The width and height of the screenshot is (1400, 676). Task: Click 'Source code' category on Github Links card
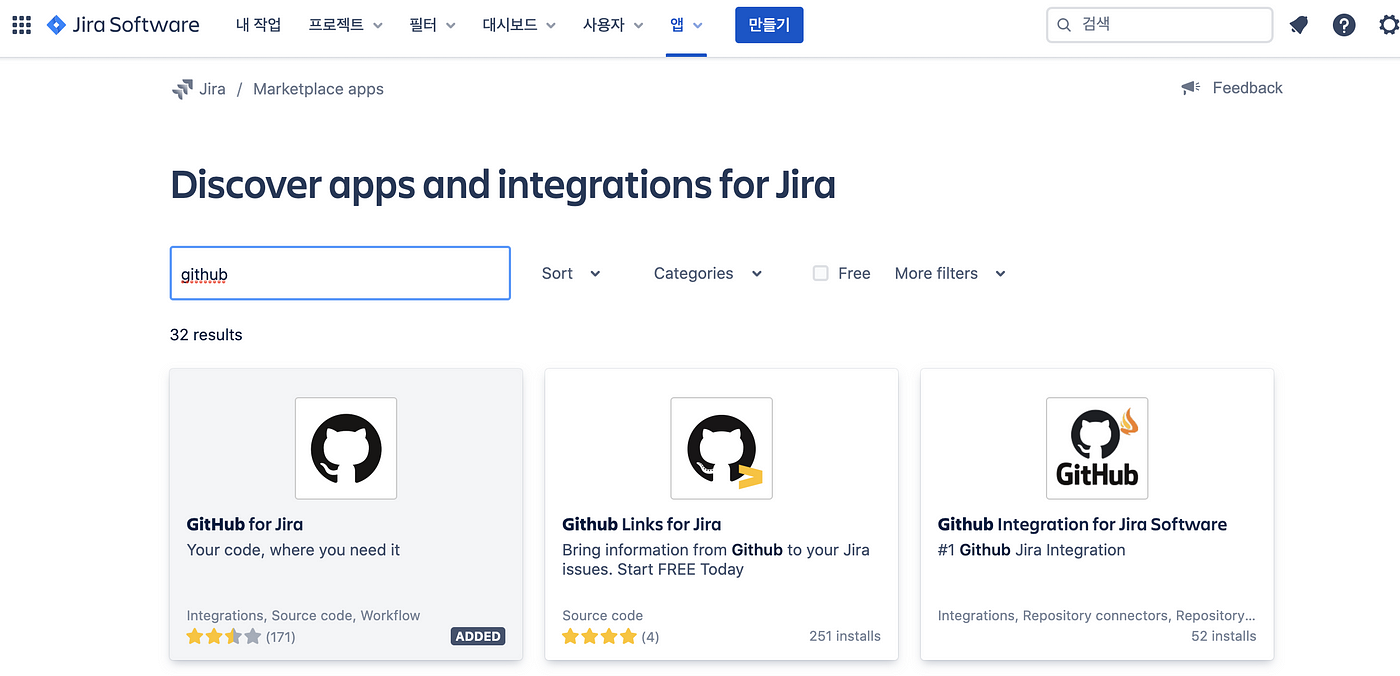602,615
